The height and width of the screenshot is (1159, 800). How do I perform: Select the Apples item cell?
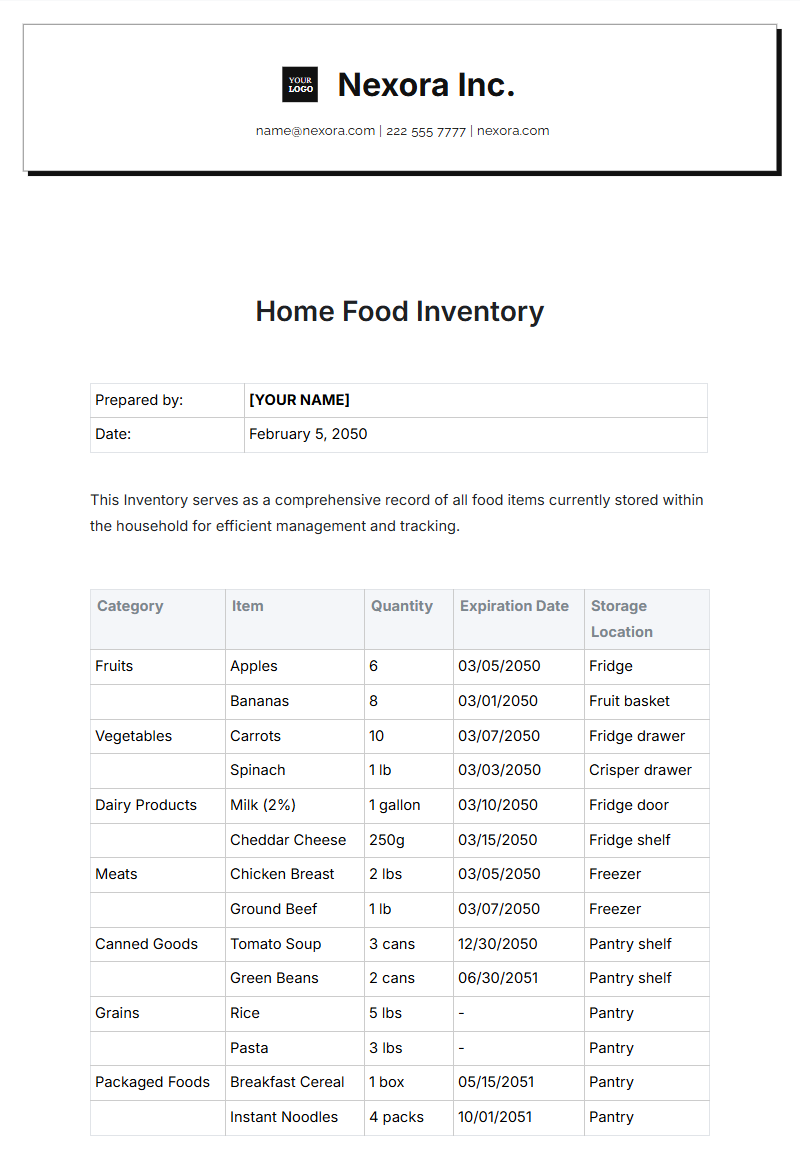254,666
